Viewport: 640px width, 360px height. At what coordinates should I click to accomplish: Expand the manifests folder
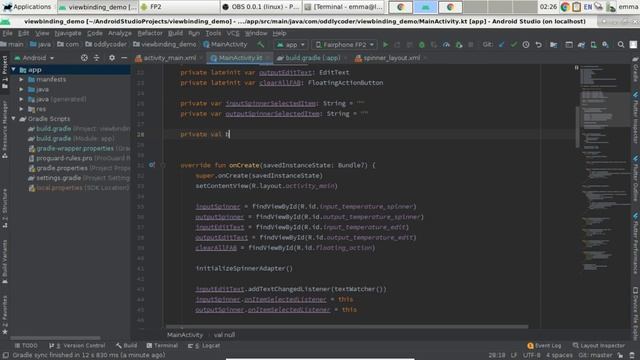pyautogui.click(x=21, y=80)
